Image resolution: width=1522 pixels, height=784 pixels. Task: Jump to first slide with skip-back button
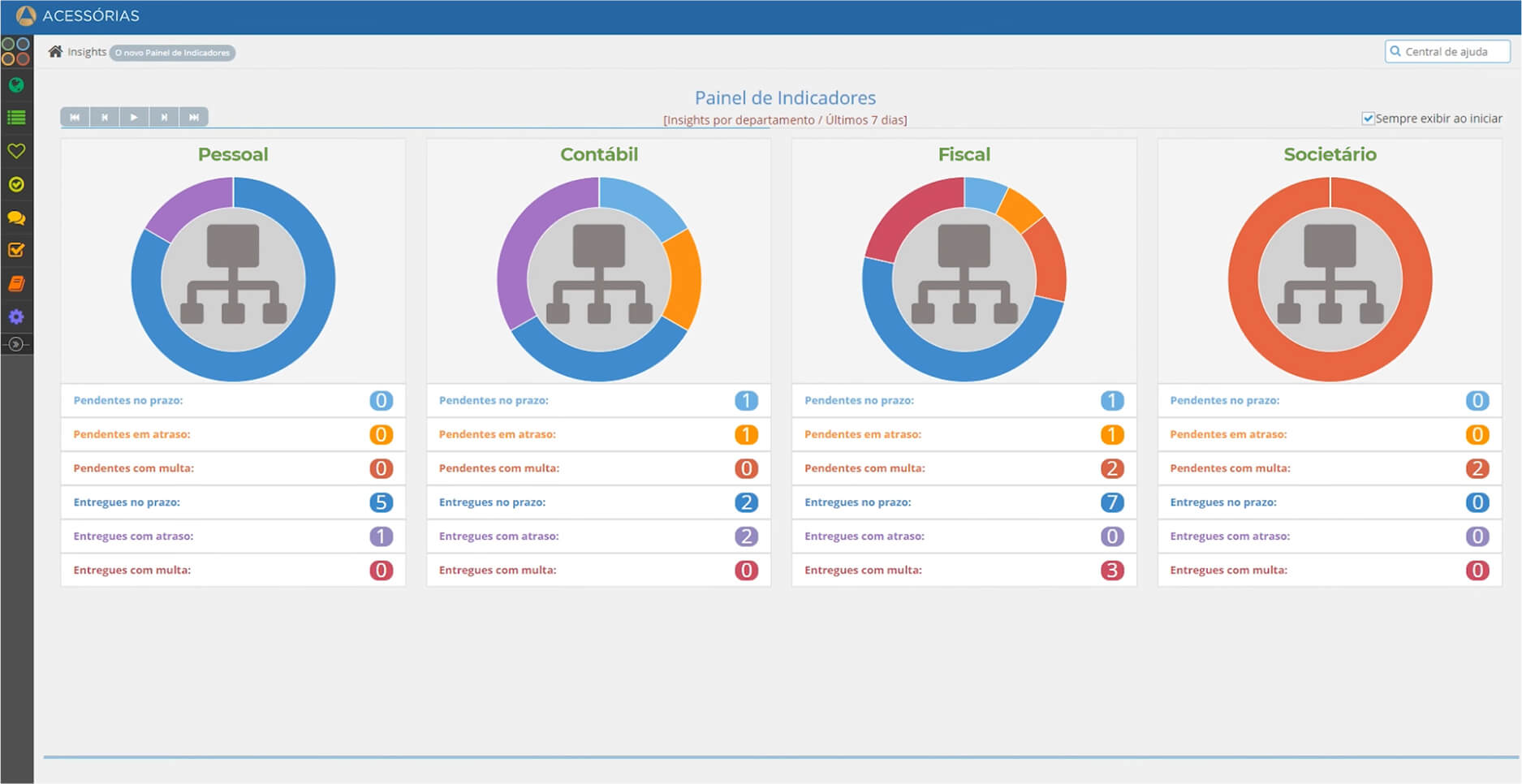[x=75, y=117]
